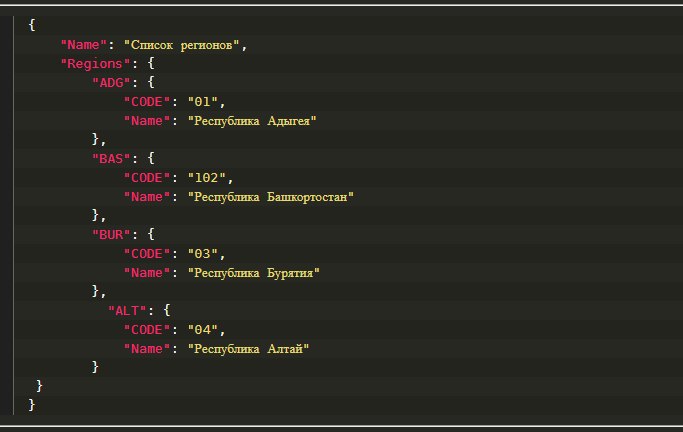Click the "Name" key under ADG
The image size is (683, 432).
click(x=147, y=121)
